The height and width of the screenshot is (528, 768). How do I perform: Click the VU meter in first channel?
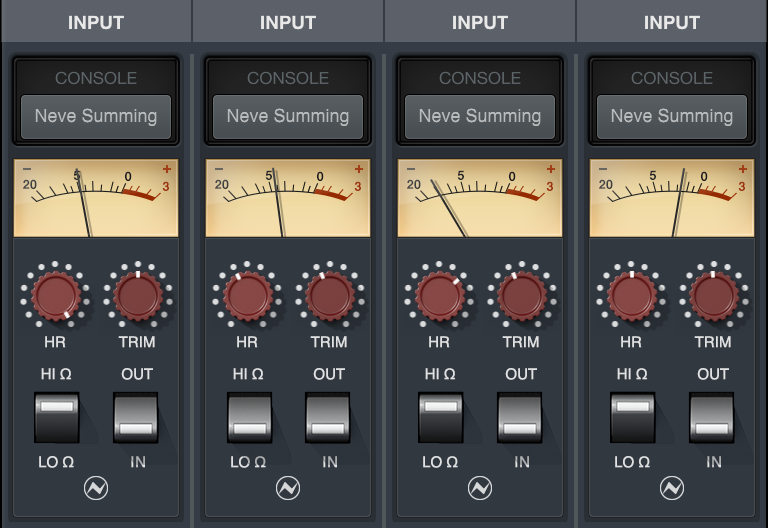96,198
